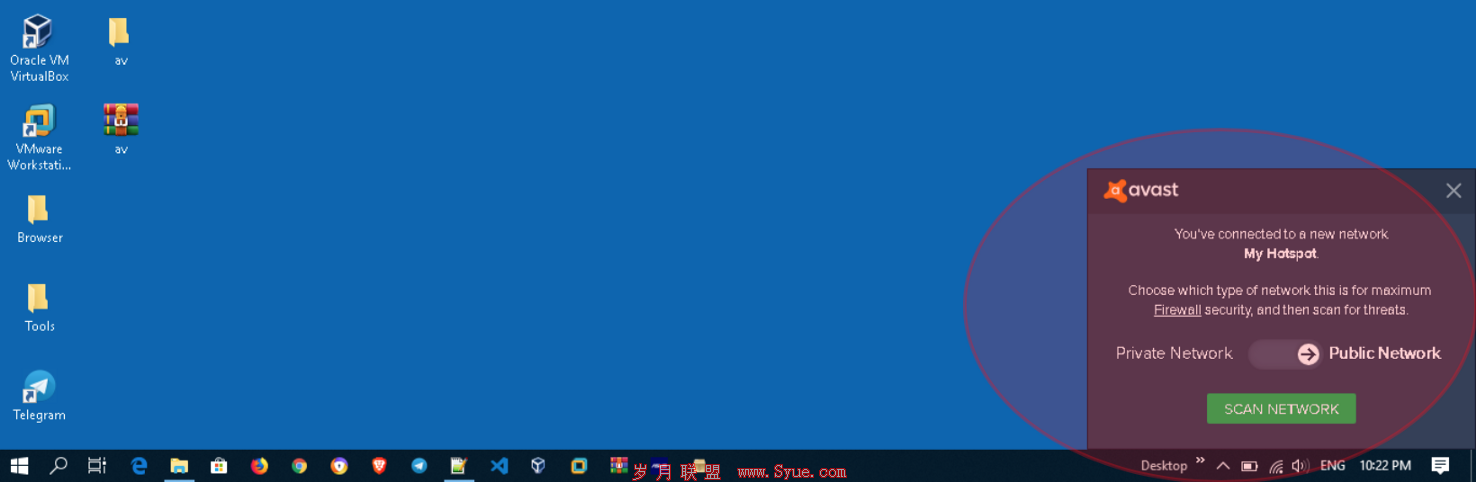Select the Private Network label

(1174, 353)
